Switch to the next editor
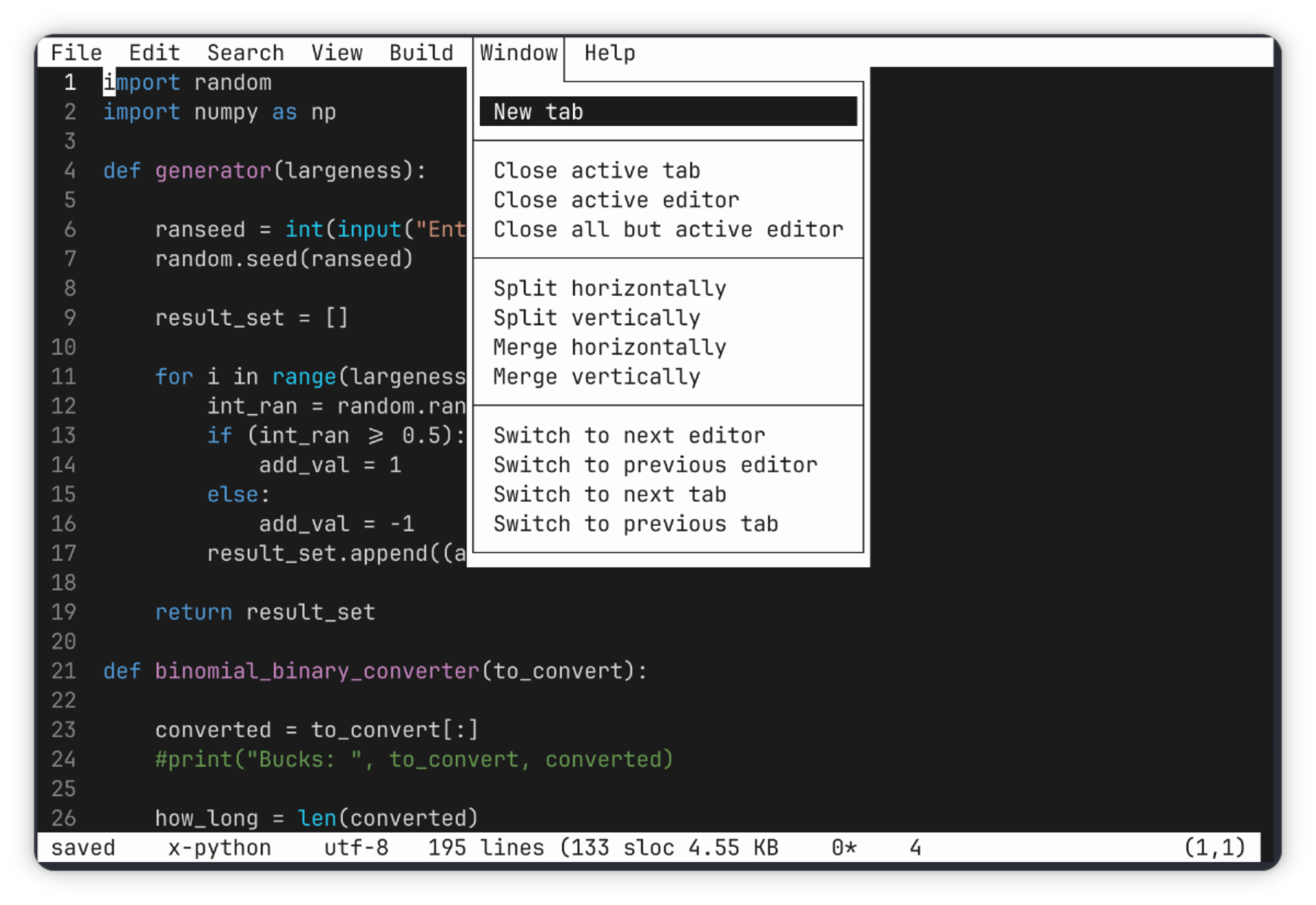The image size is (1316, 905). [629, 435]
